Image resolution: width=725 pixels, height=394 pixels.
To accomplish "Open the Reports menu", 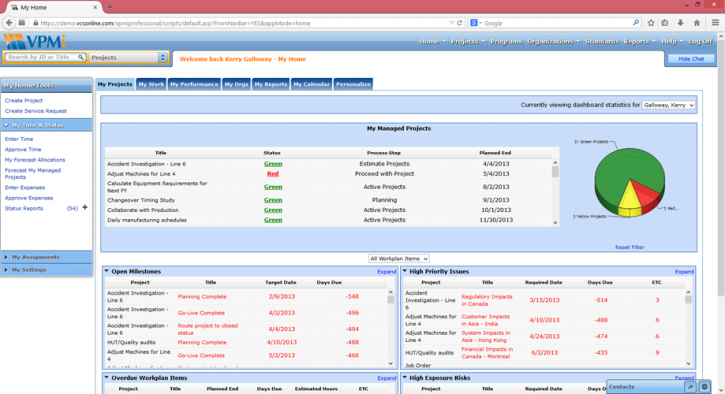I will tap(639, 42).
